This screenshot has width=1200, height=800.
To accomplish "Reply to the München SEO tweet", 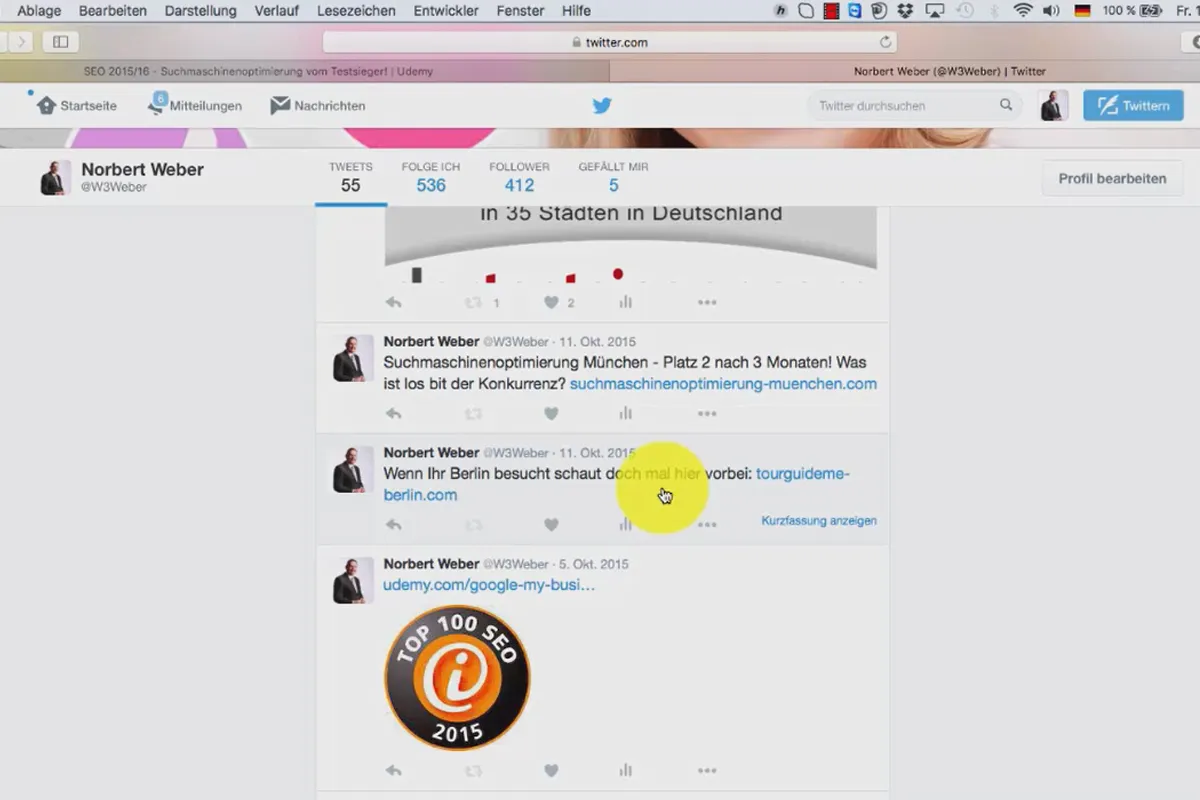I will click(394, 413).
